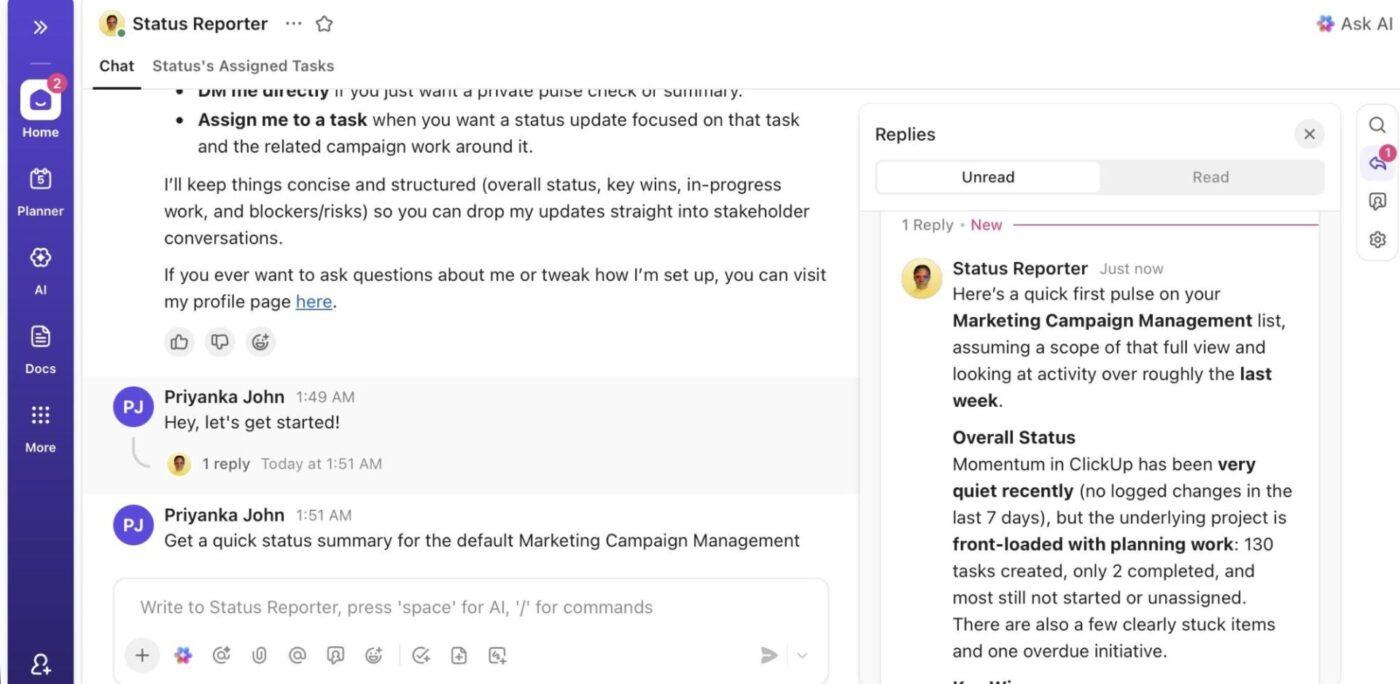
Task: Expand the thread under Priyanka's message
Action: pyautogui.click(x=226, y=463)
